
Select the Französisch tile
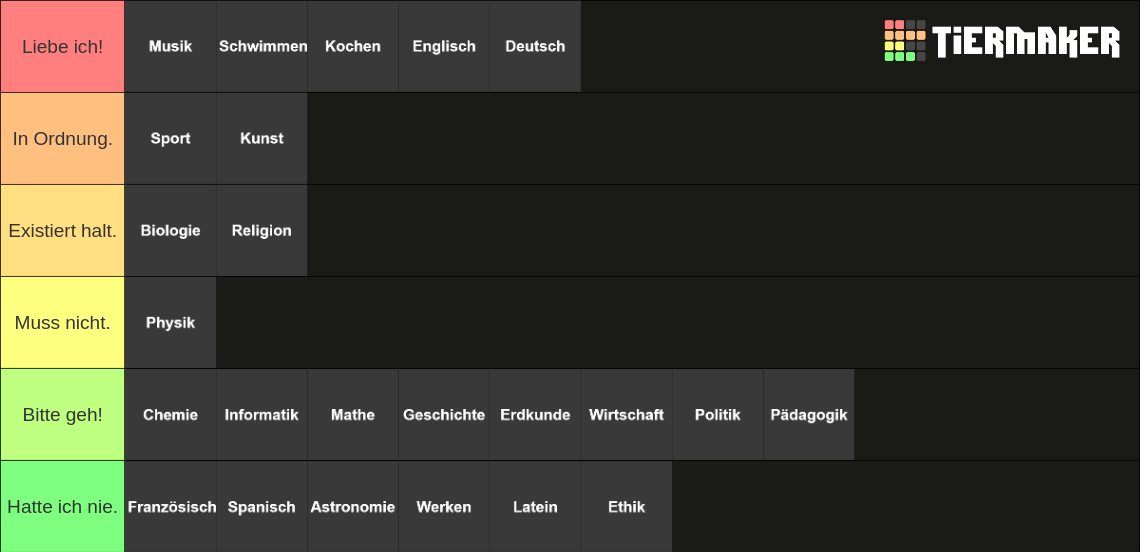(171, 506)
